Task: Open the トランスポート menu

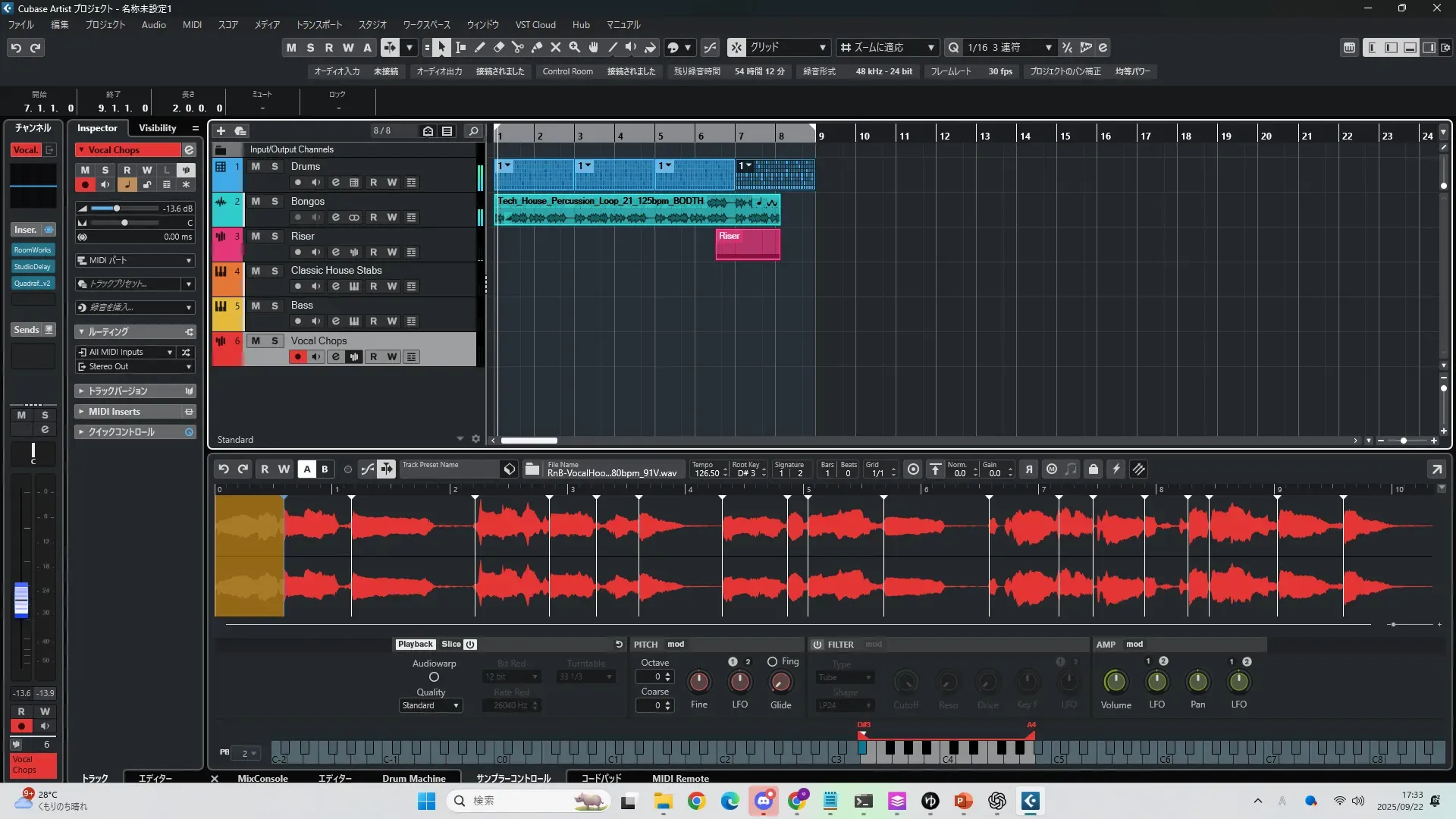Action: point(318,25)
